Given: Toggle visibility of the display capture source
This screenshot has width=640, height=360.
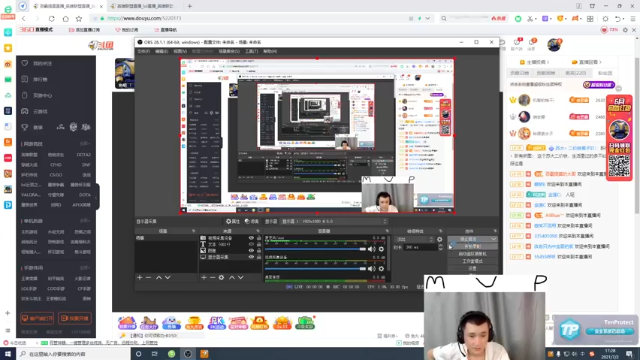Looking at the screenshot, I should tap(251, 257).
